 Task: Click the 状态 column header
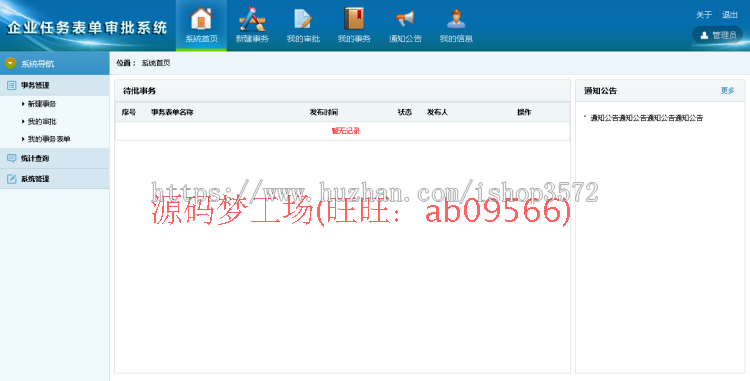[x=405, y=112]
